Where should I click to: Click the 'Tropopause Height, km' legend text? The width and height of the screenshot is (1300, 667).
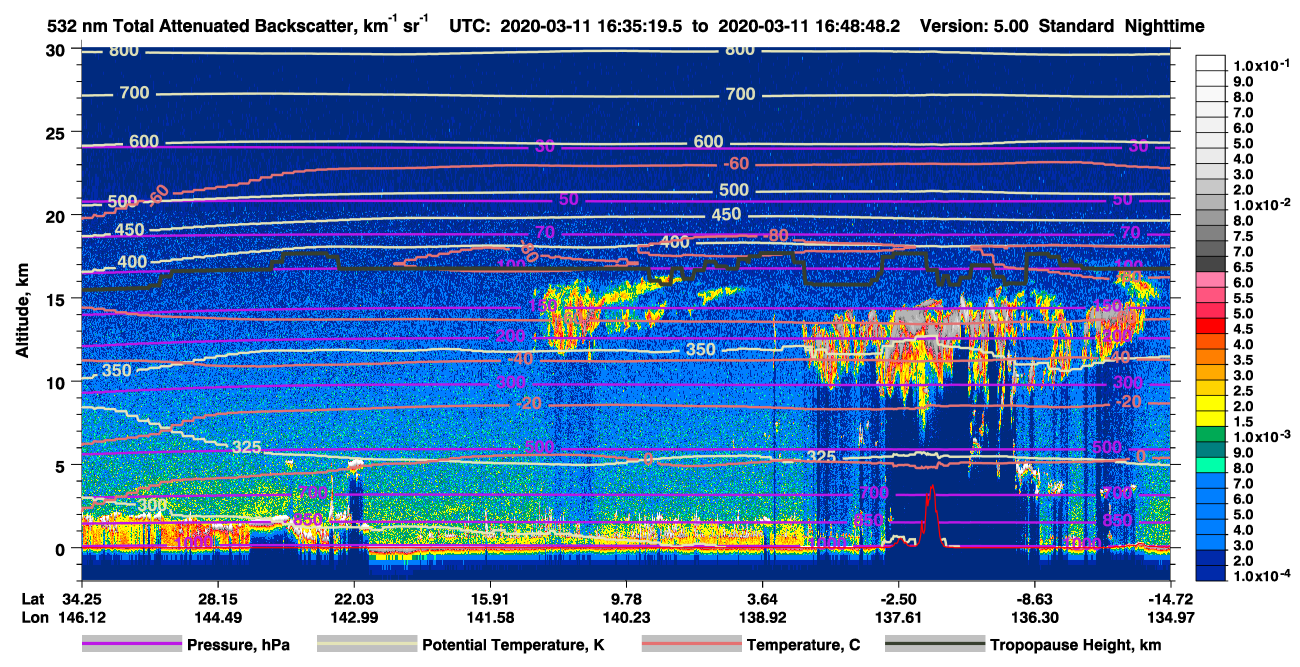1076,645
